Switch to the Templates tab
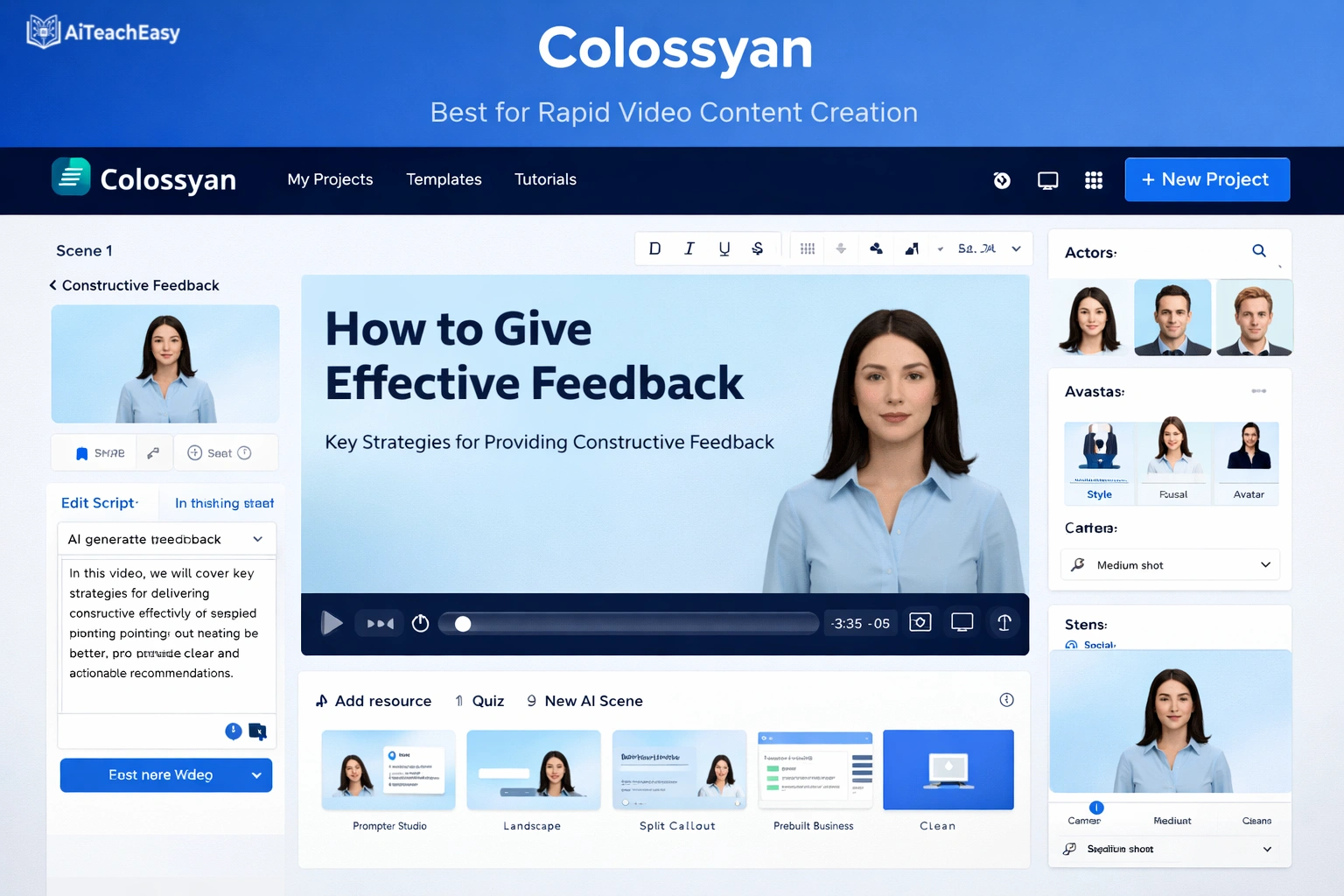 tap(444, 179)
